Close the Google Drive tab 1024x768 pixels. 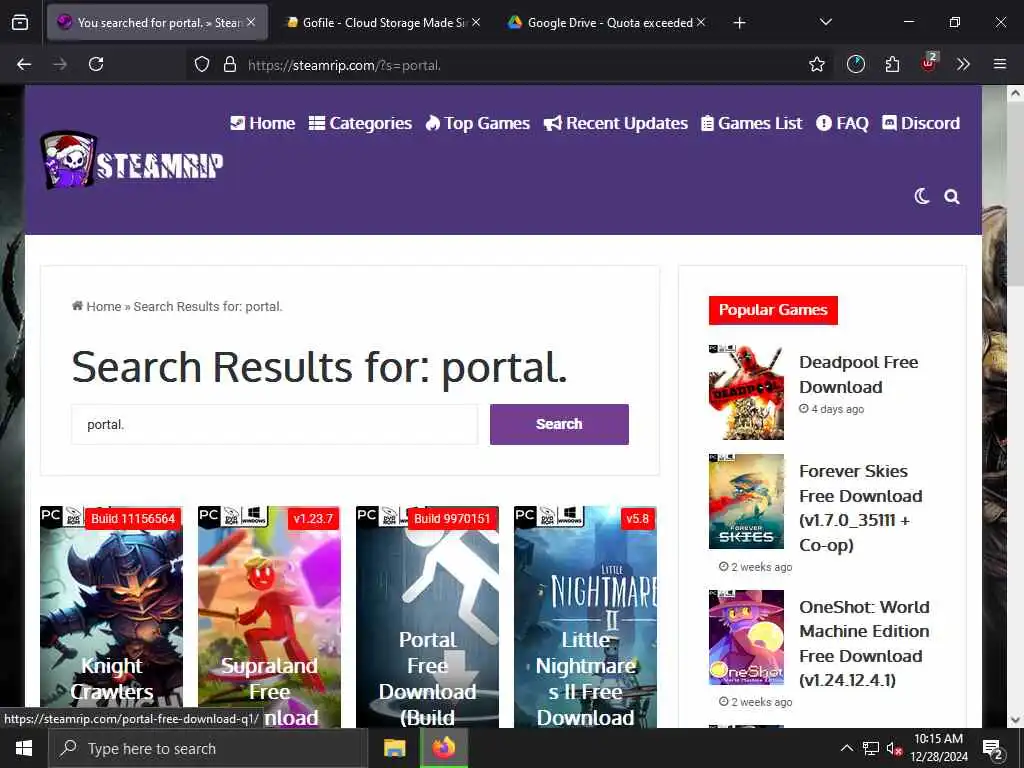coord(701,23)
